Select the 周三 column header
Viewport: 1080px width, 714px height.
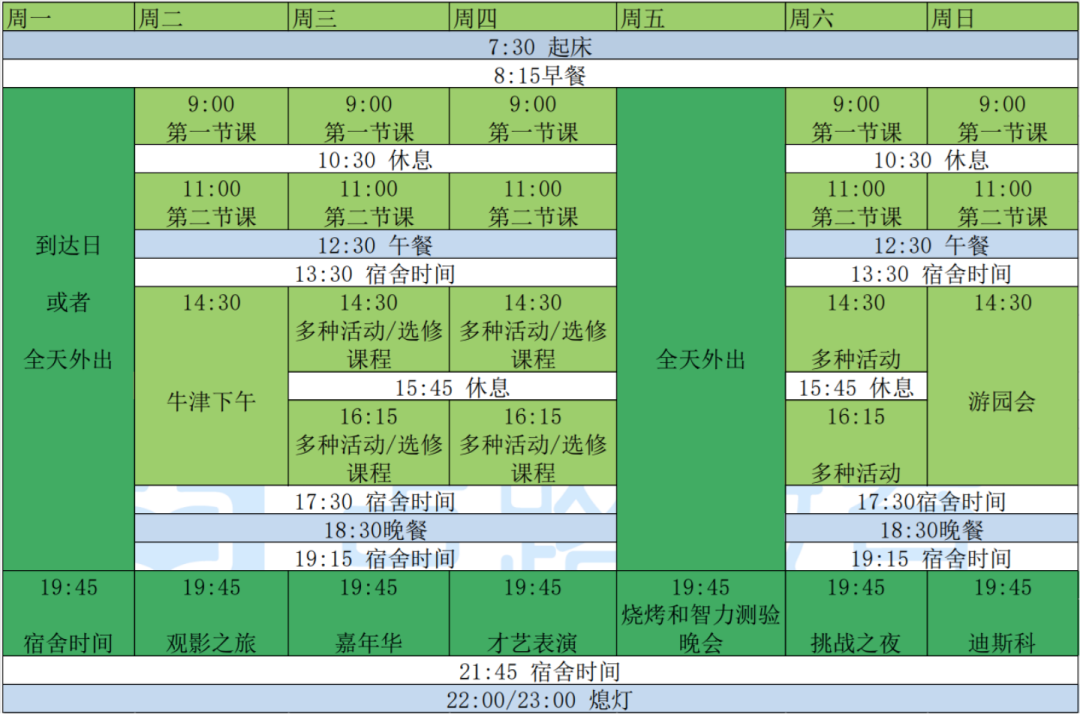tap(367, 17)
